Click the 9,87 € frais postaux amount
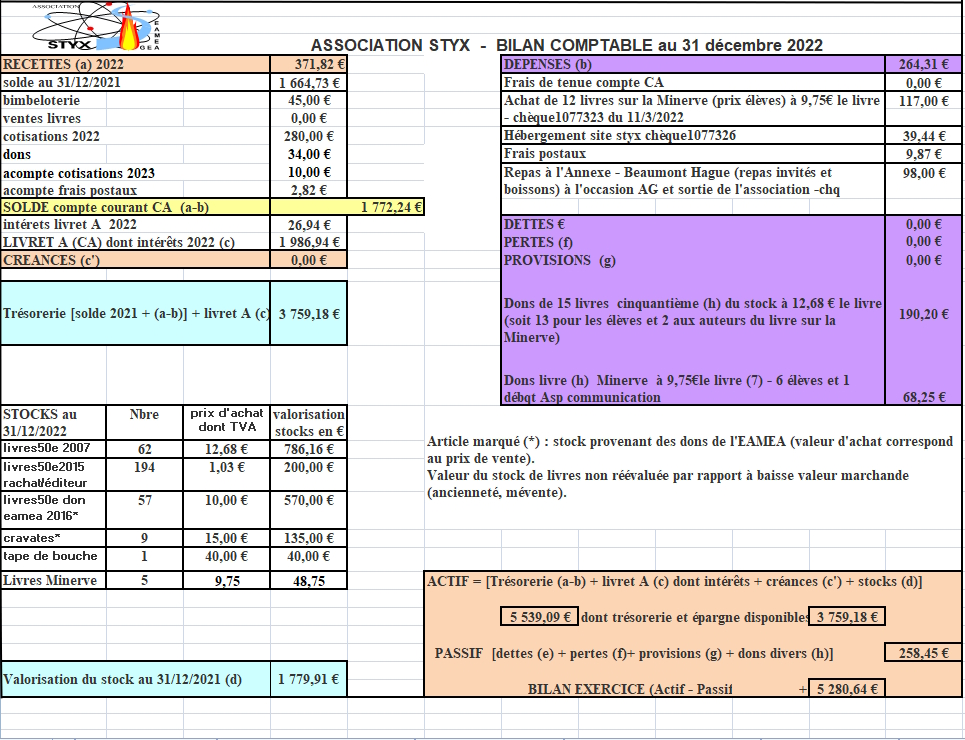Image resolution: width=965 pixels, height=740 pixels. (919, 154)
